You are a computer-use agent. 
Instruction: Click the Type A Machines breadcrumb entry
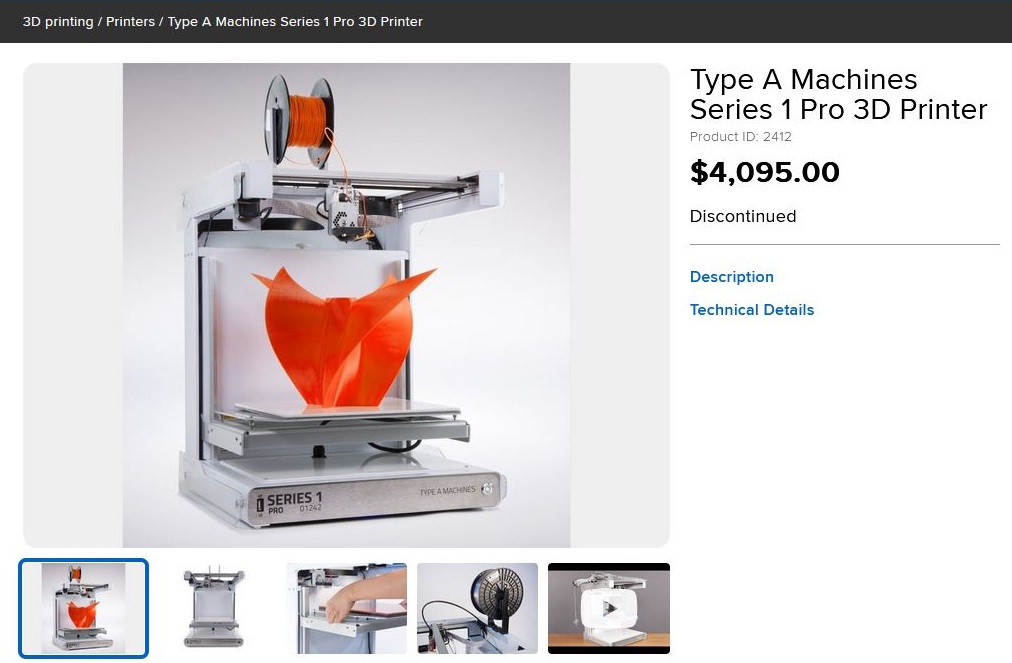point(295,21)
